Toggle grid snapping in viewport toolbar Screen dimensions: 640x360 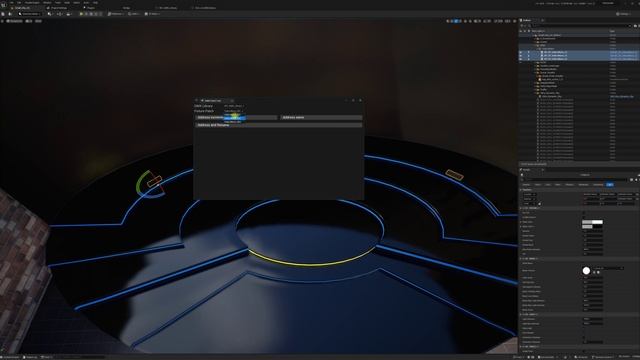click(x=477, y=21)
